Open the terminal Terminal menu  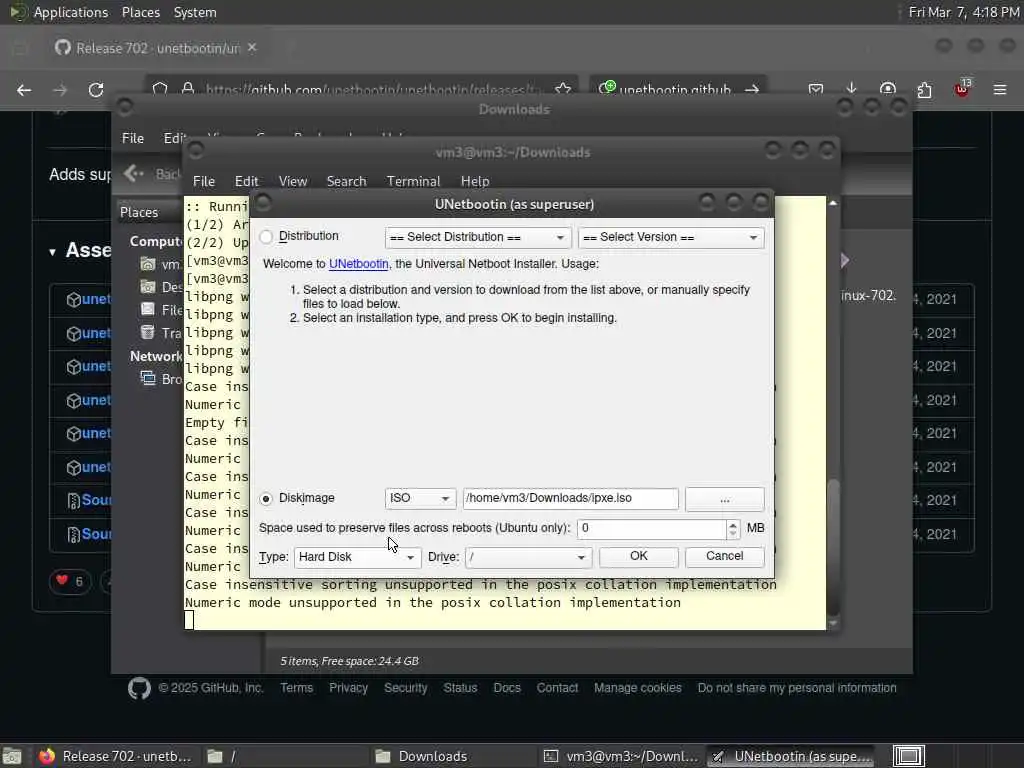pyautogui.click(x=413, y=181)
